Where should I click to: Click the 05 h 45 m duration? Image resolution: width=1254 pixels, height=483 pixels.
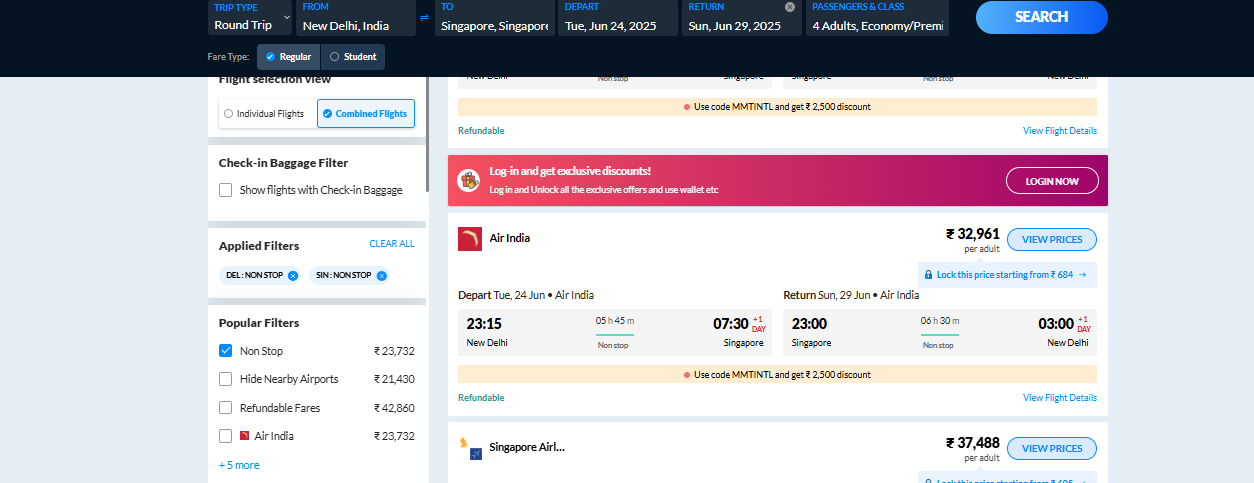(x=615, y=320)
